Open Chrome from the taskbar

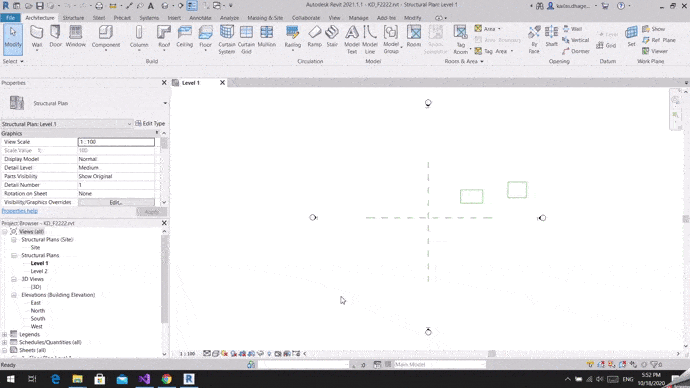pos(166,379)
